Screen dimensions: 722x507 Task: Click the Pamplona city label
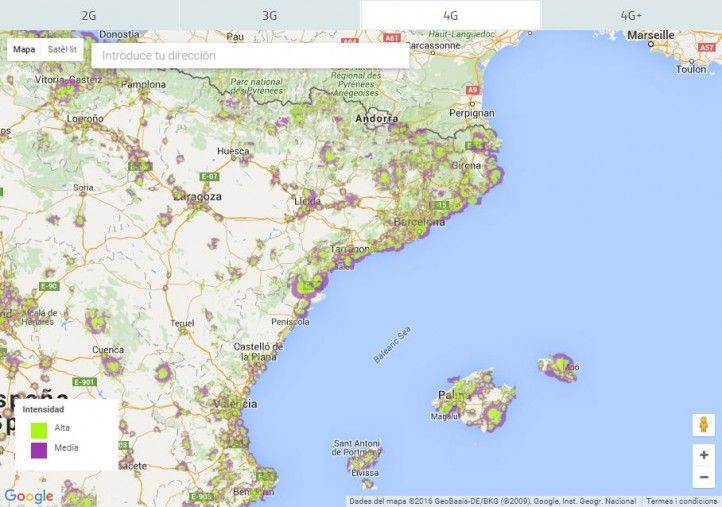click(143, 84)
